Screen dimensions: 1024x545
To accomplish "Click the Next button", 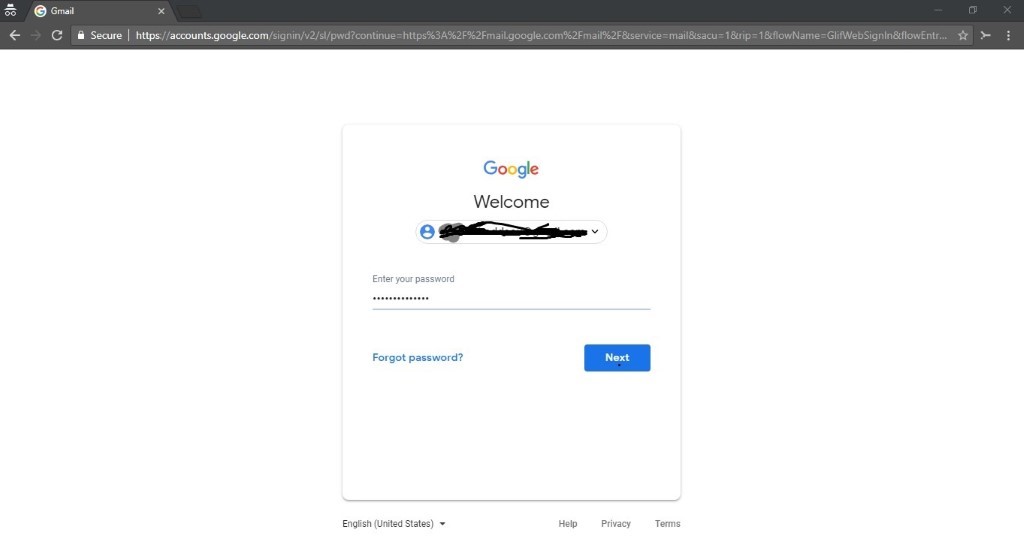I will [617, 358].
